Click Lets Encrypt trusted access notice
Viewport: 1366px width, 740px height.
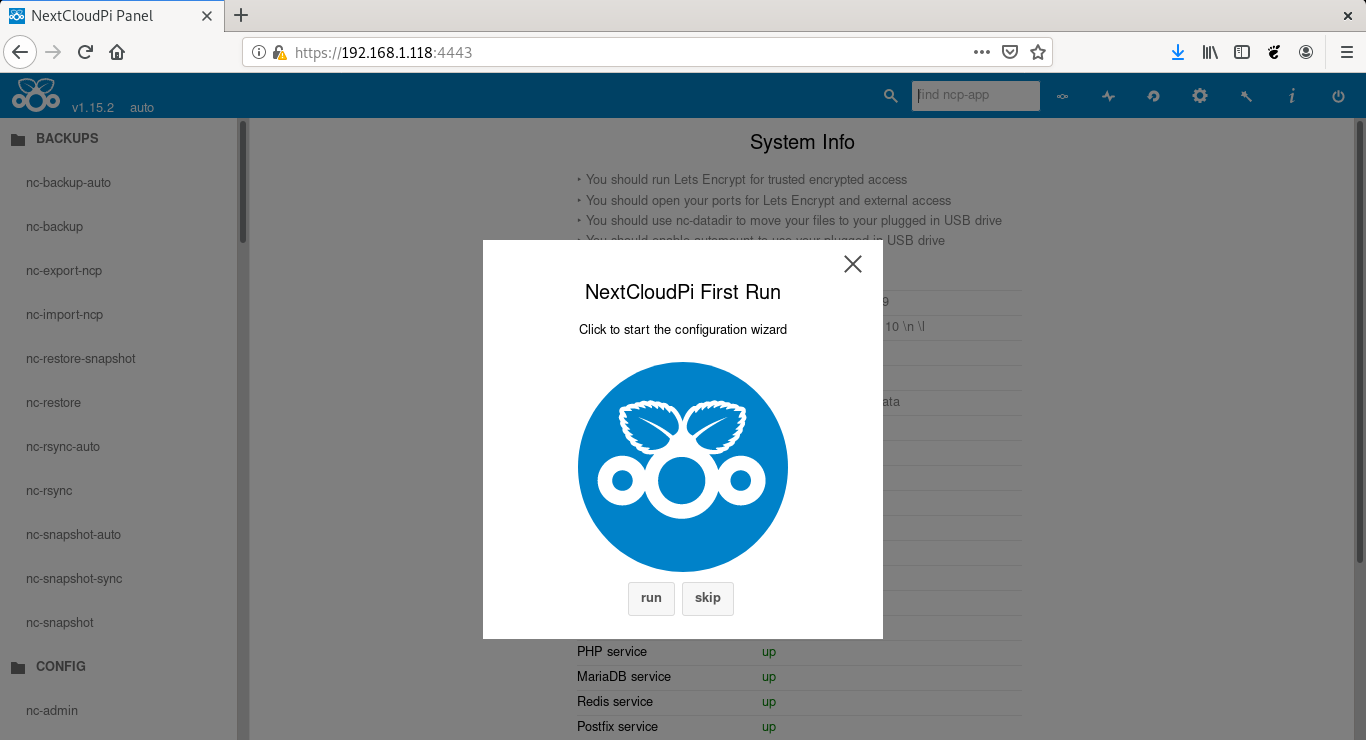(x=746, y=180)
